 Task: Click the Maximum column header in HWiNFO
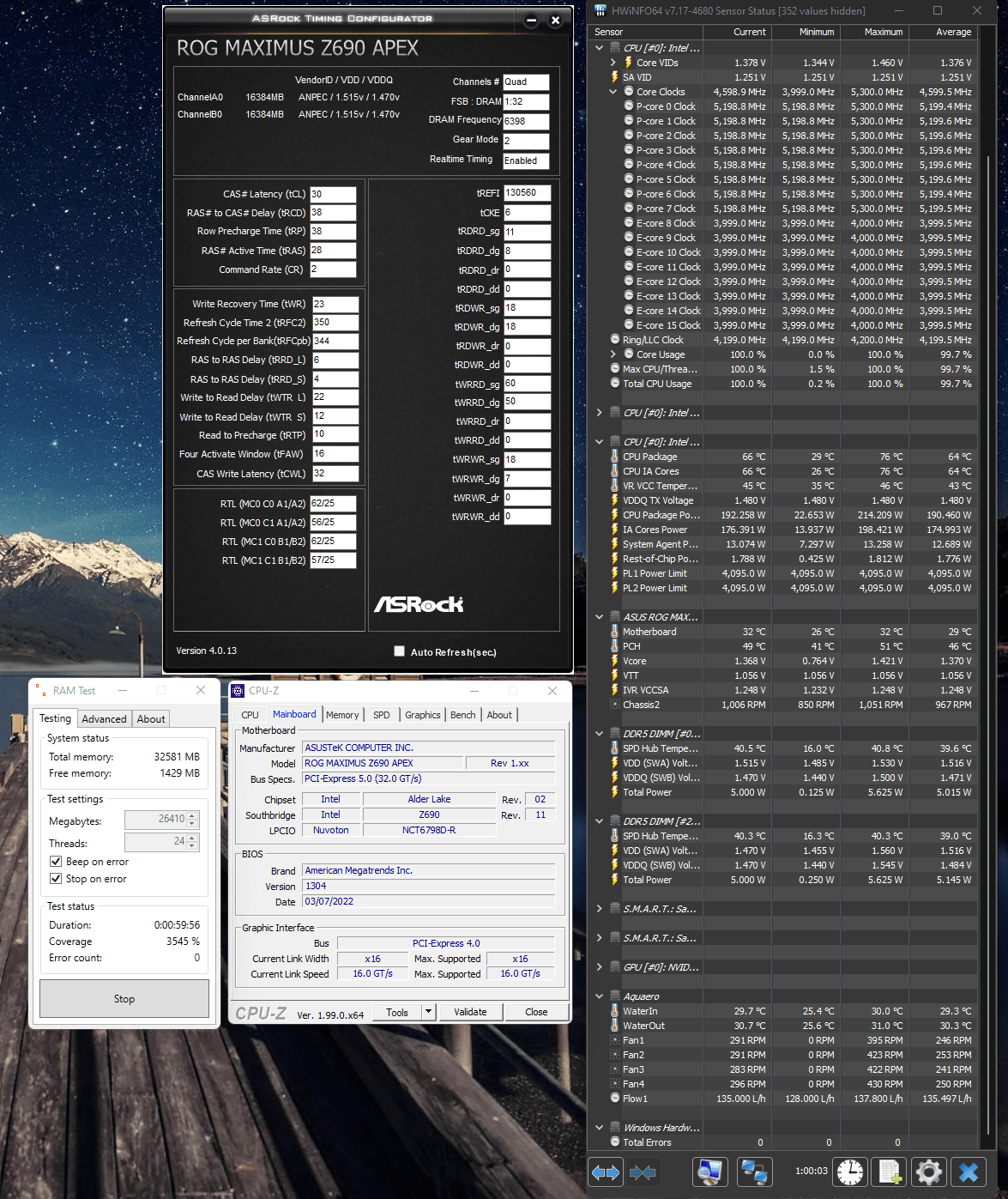click(x=874, y=32)
